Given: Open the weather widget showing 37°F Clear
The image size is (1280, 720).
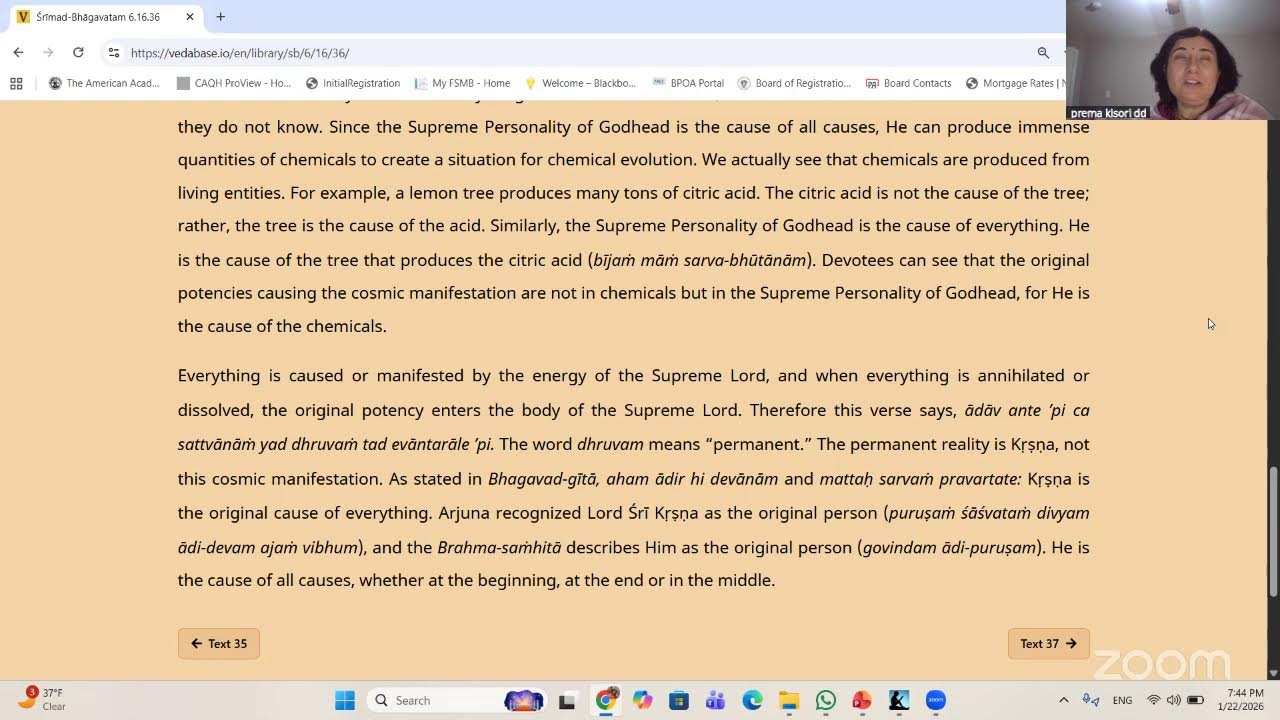Looking at the screenshot, I should coord(42,699).
